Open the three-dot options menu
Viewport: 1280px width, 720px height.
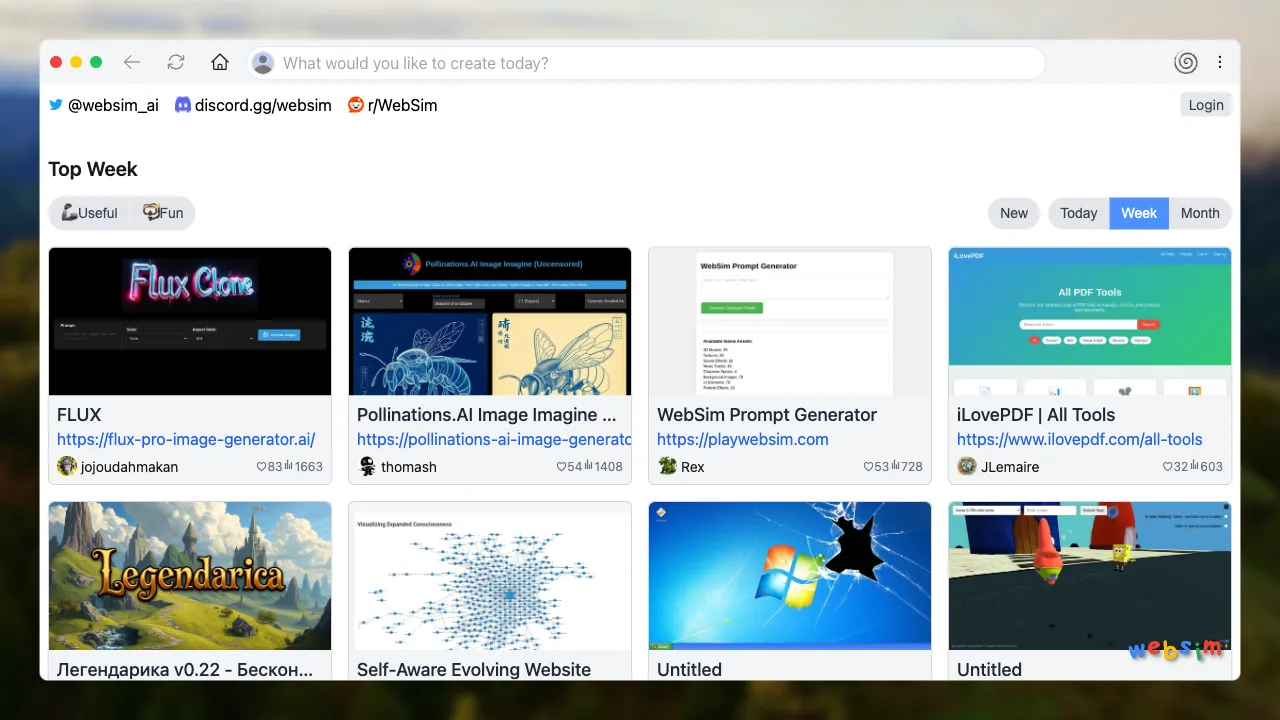click(x=1220, y=62)
